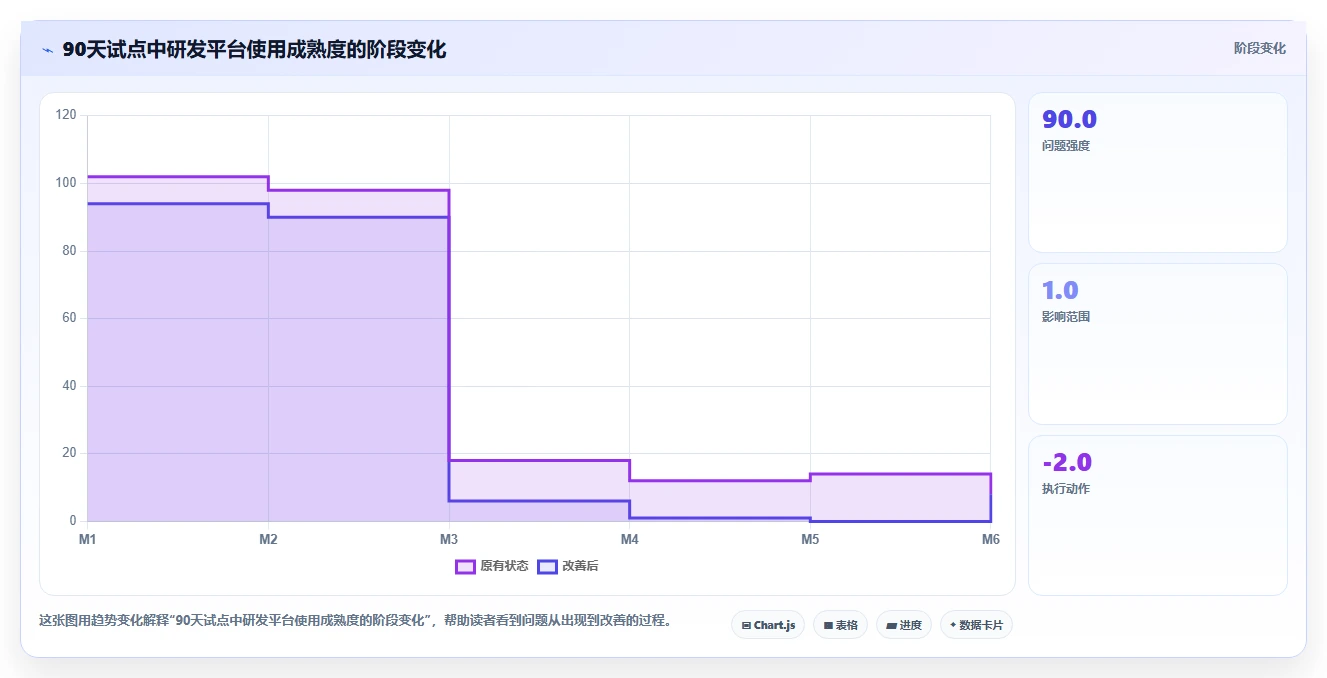Click the chart title 90天试点中研发平台使用成熟度的阶段变化
1327x678 pixels.
254,49
